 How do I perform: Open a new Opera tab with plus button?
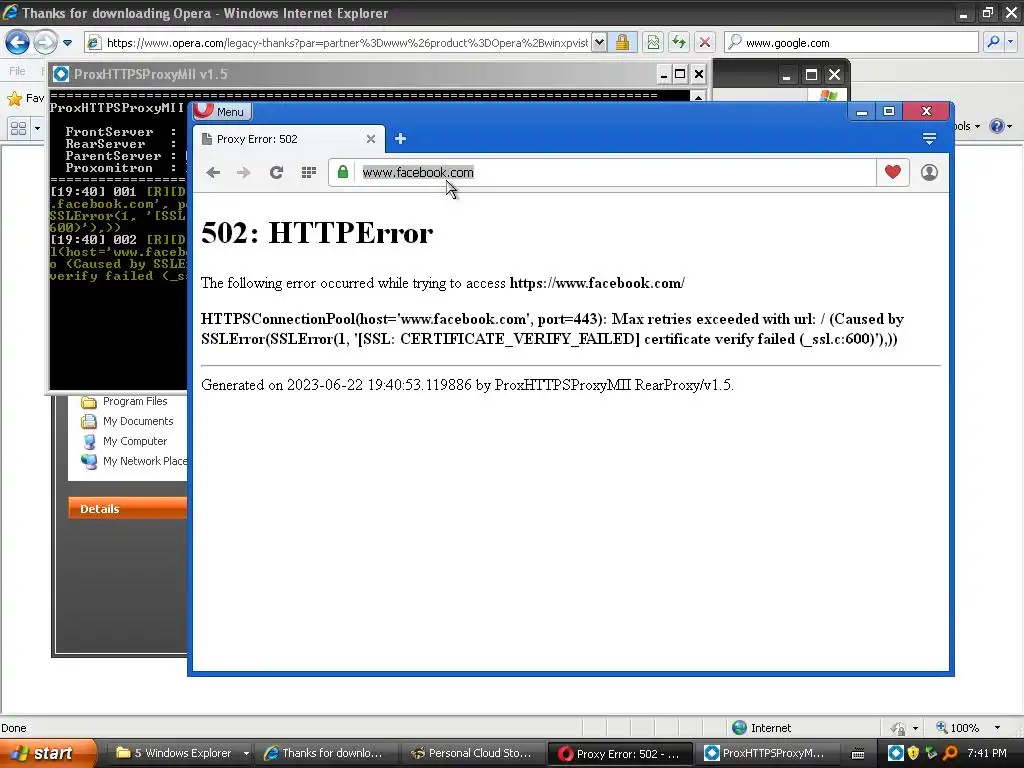point(400,139)
